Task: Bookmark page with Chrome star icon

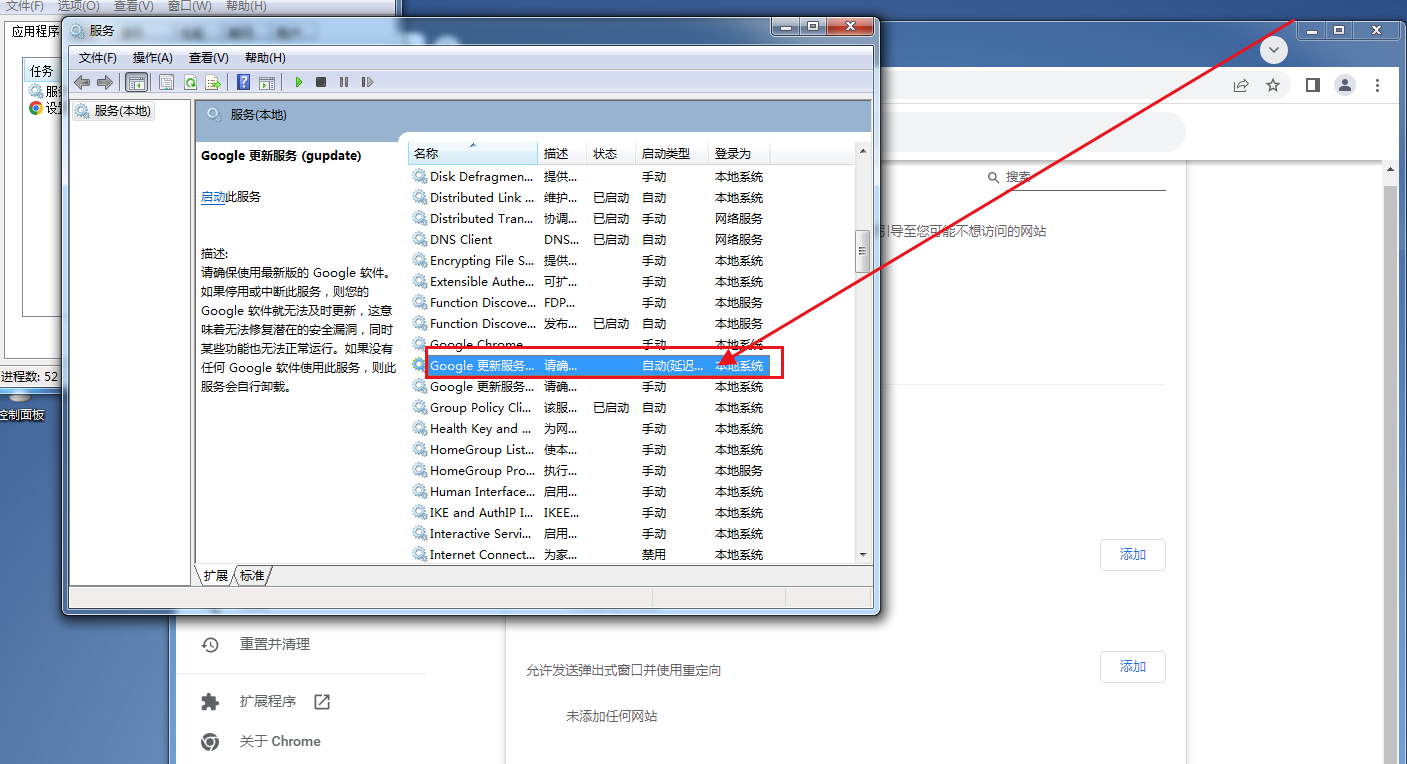Action: [1273, 85]
